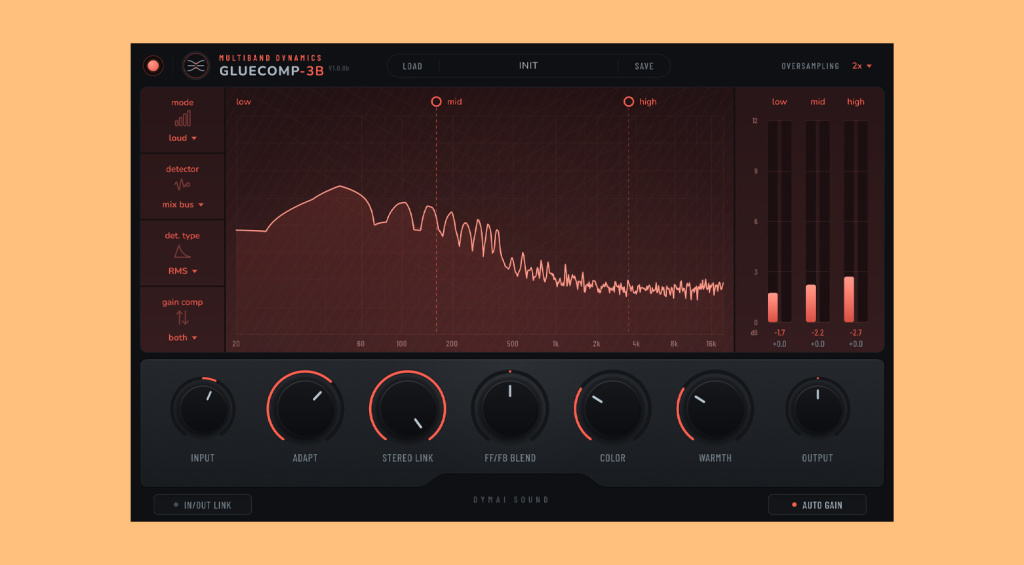Click the LOAD preset button
Viewport: 1024px width, 565px height.
[x=412, y=66]
